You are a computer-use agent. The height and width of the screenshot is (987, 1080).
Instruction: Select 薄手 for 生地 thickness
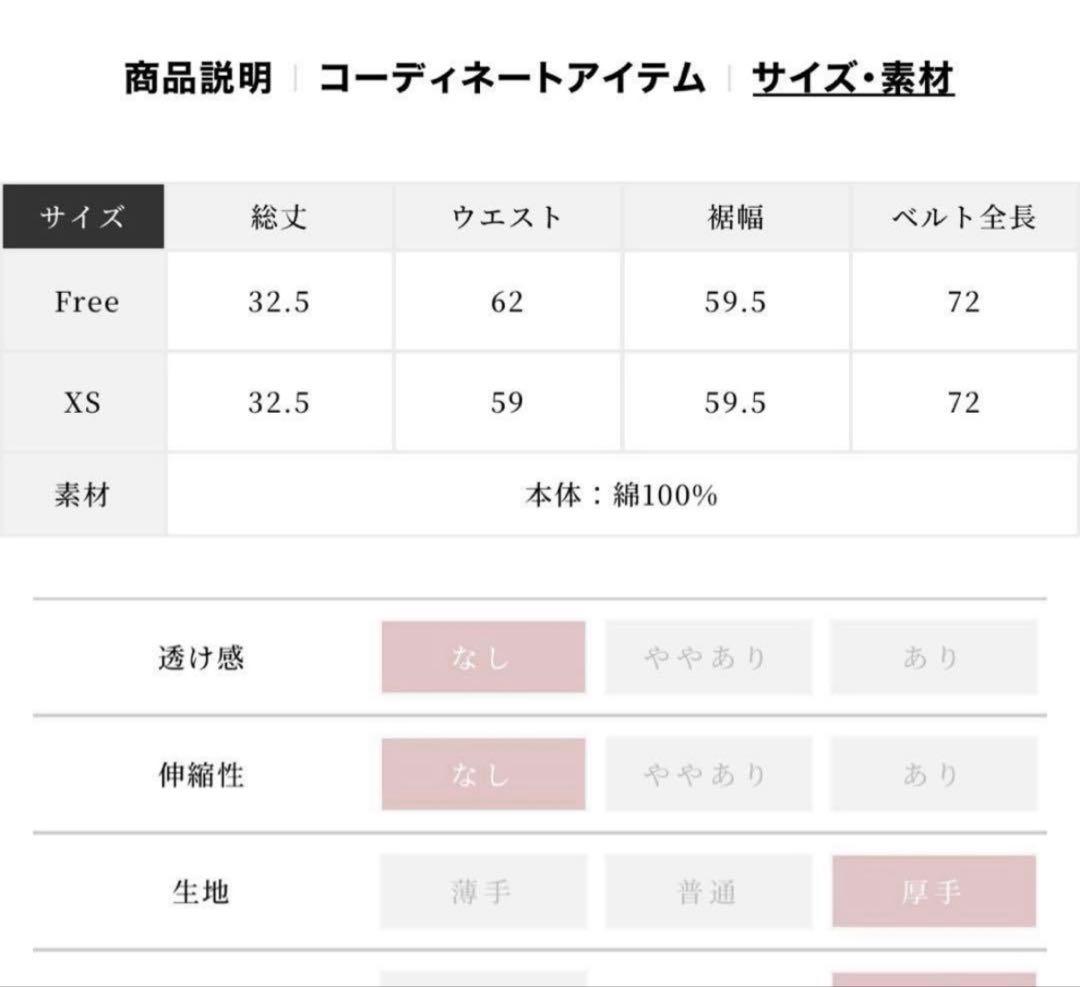point(483,891)
